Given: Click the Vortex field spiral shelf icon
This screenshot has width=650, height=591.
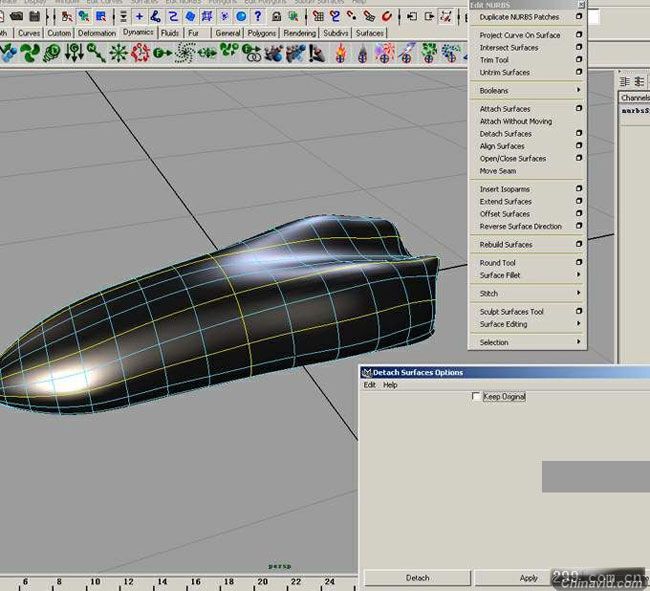Looking at the screenshot, I should point(184,53).
